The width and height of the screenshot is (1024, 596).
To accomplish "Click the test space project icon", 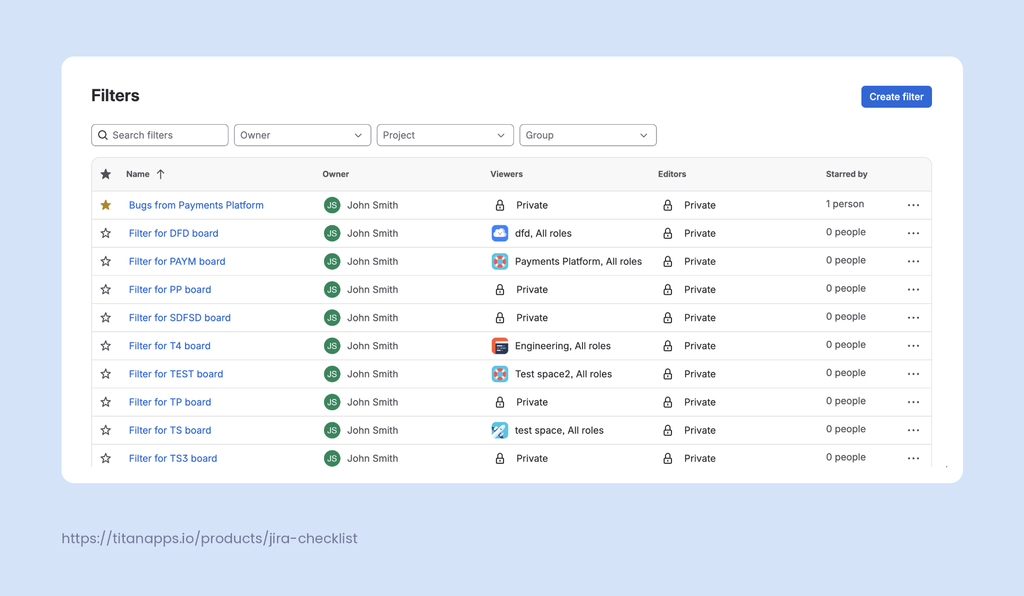I will [x=500, y=430].
